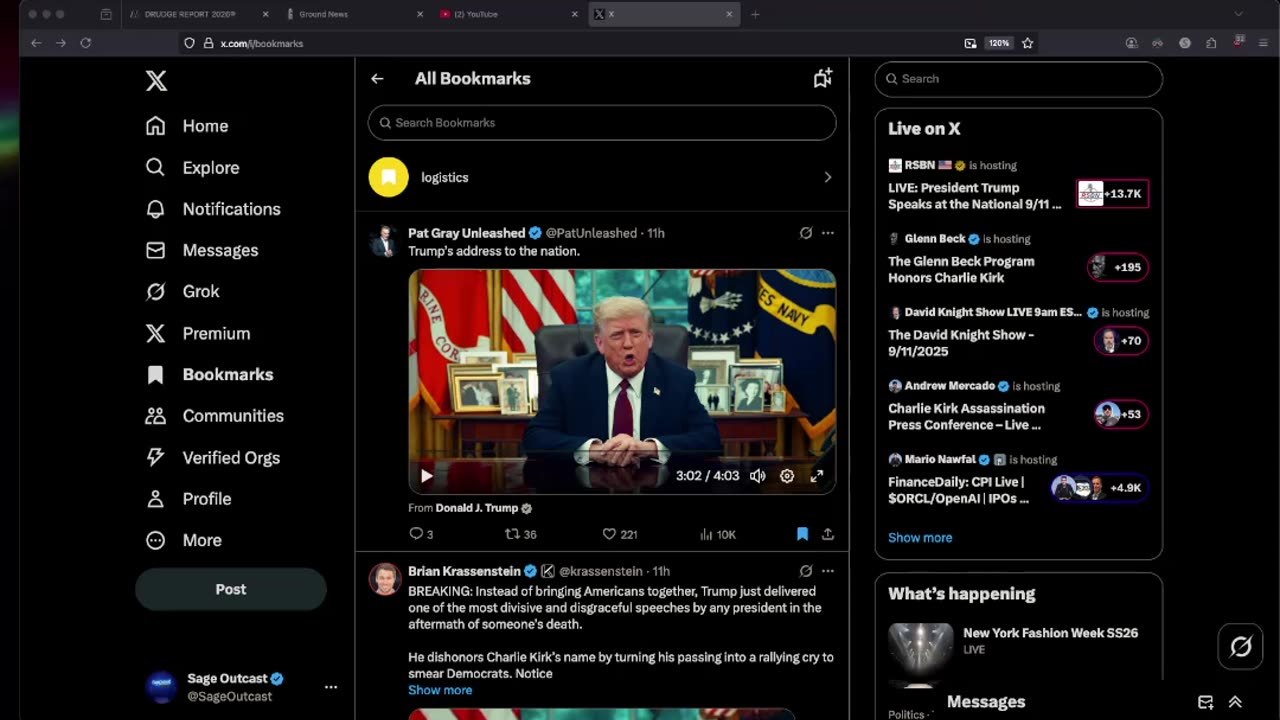Click the create bookmark folder icon

coord(823,78)
